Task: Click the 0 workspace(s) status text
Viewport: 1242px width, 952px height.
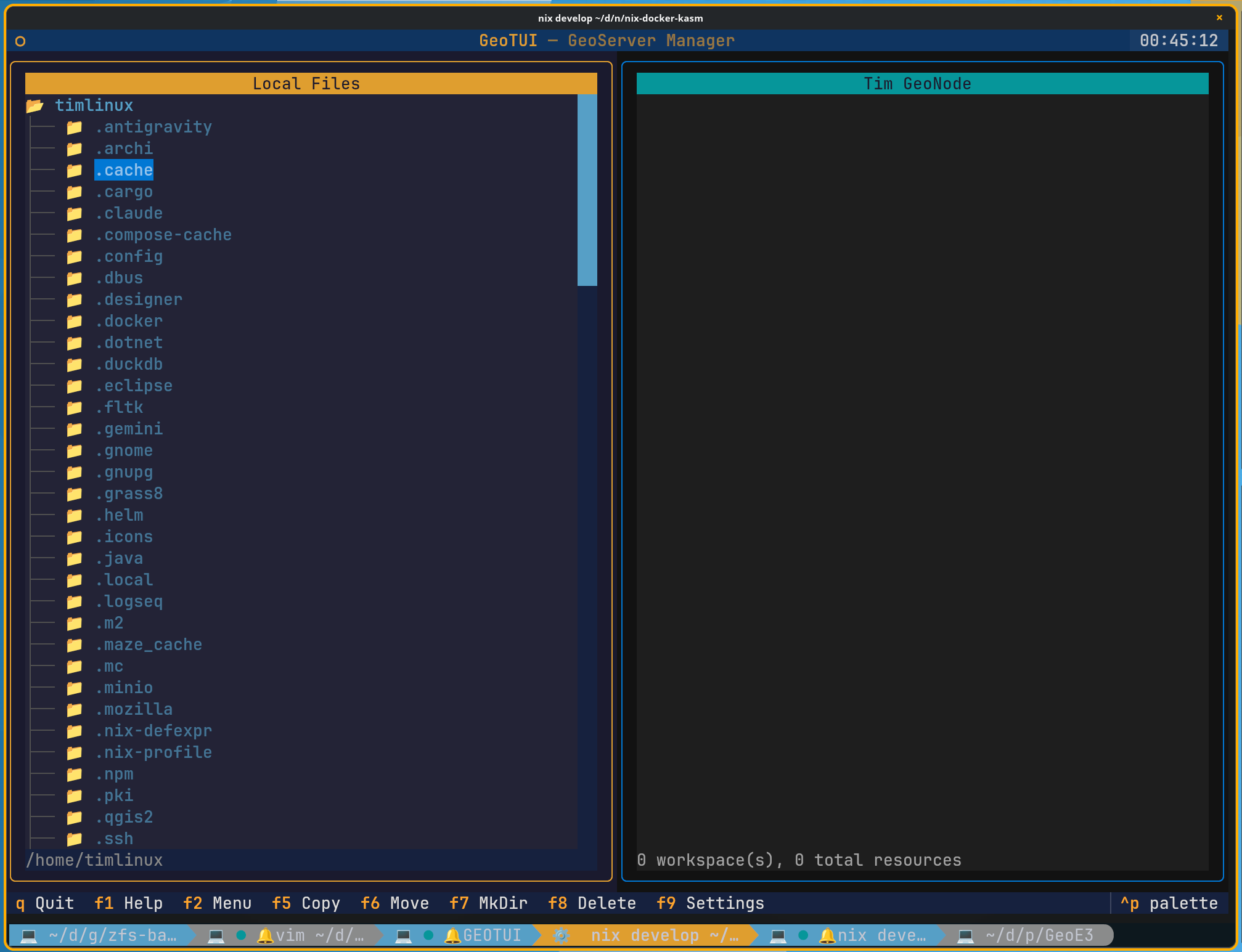Action: click(x=799, y=860)
